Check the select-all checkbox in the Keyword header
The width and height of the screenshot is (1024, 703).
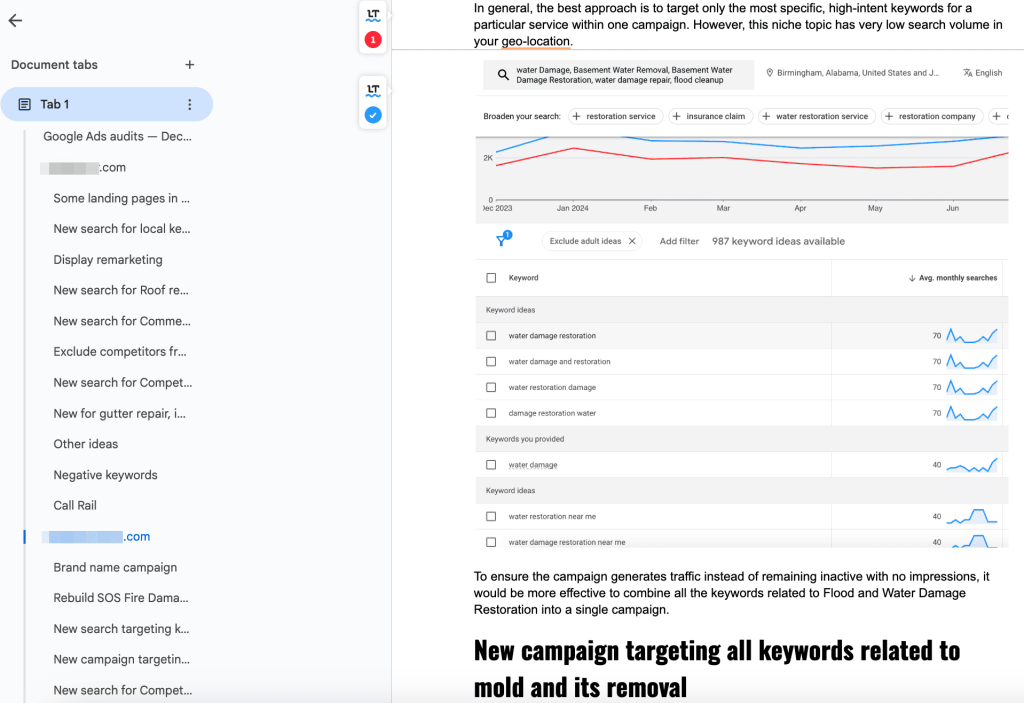(x=490, y=277)
